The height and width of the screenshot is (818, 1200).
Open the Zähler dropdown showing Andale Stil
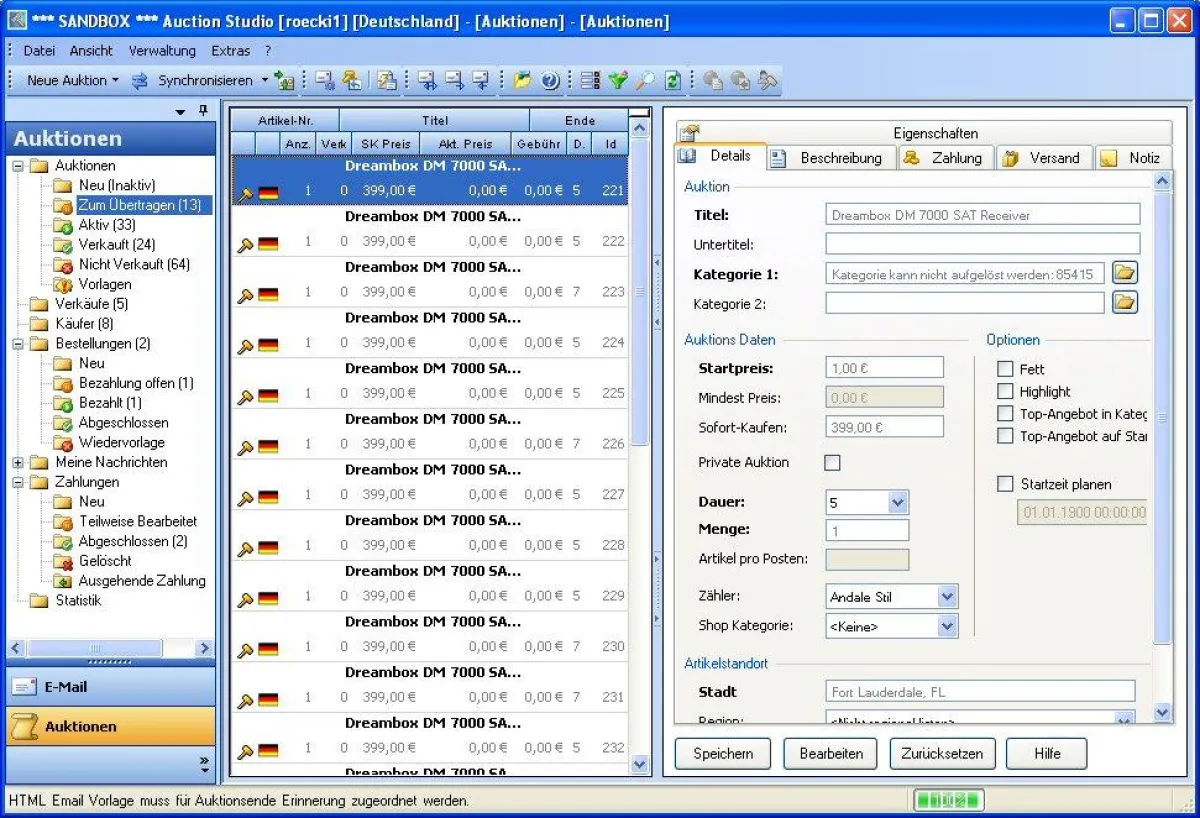pyautogui.click(x=947, y=597)
